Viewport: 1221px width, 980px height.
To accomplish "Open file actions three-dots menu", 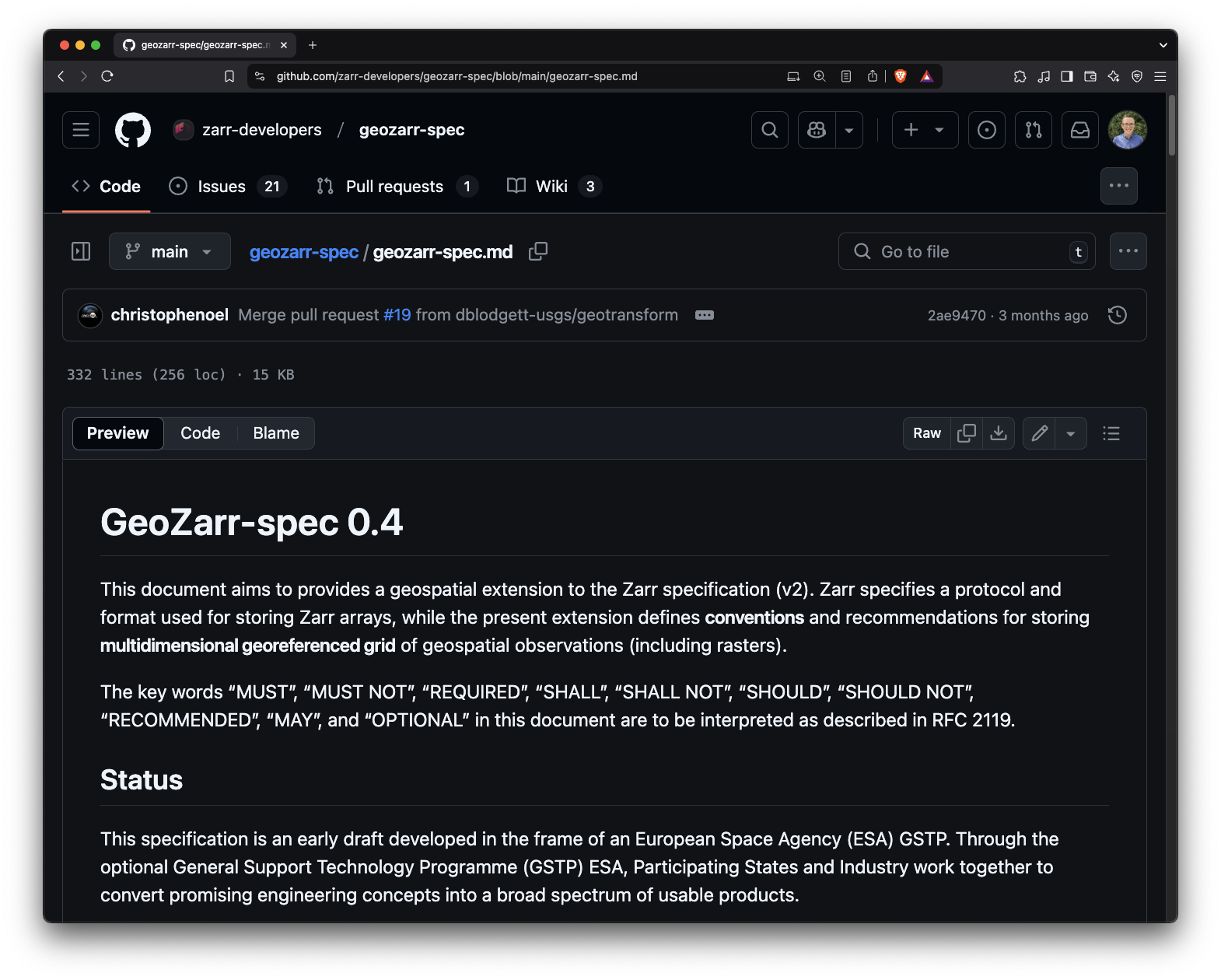I will (1128, 251).
